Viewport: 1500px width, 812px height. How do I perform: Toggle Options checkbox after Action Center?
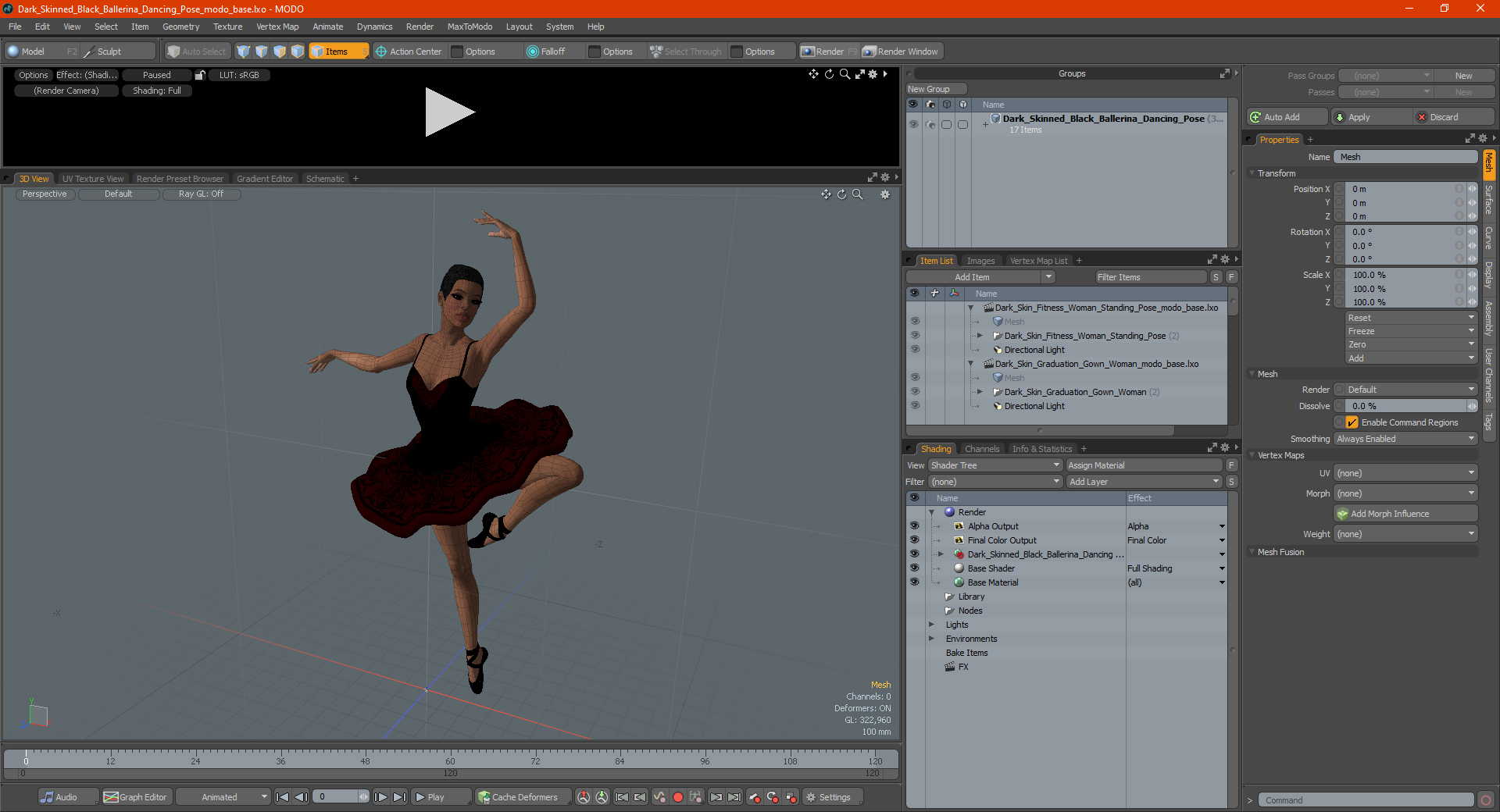[x=457, y=52]
